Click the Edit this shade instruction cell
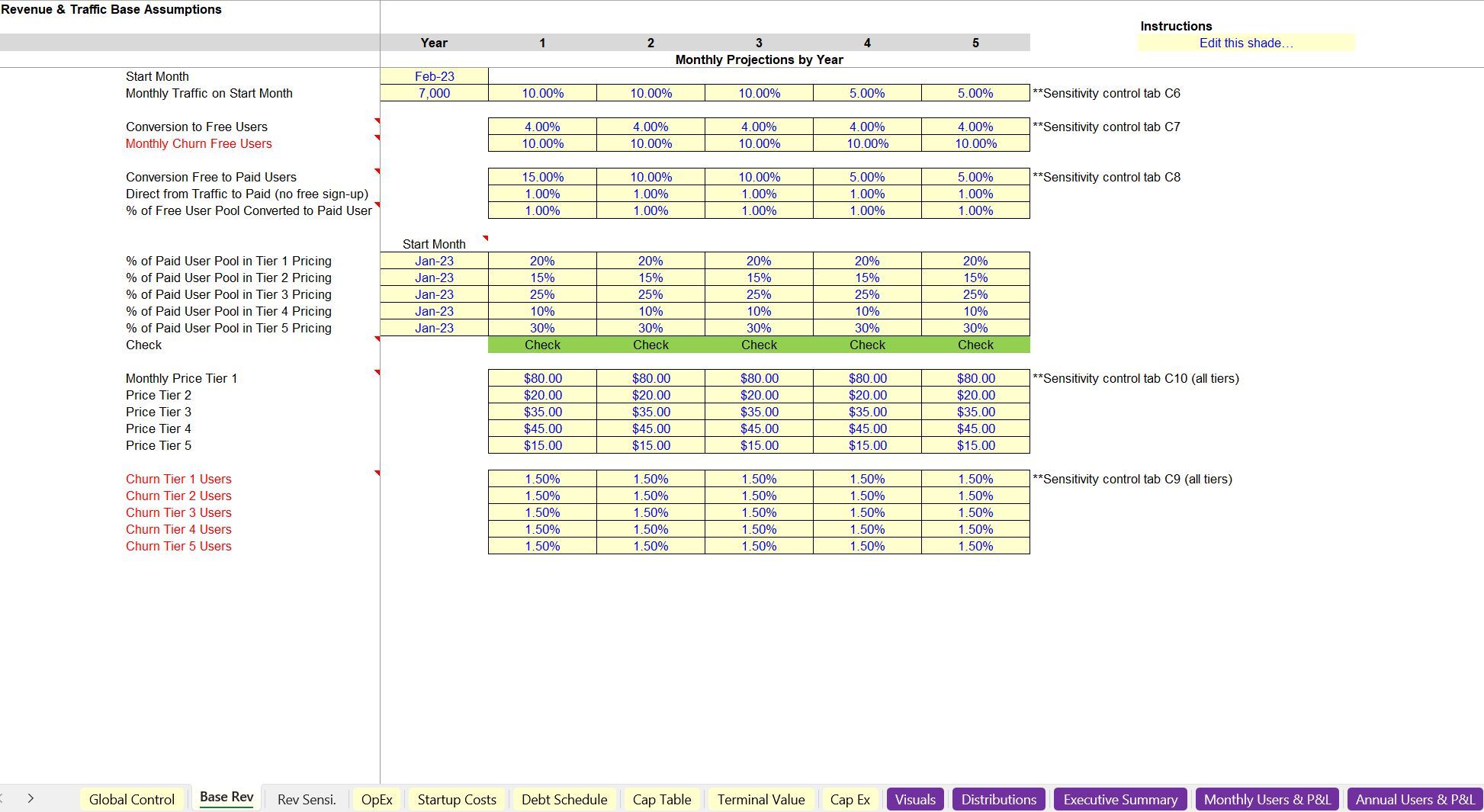The height and width of the screenshot is (812, 1484). point(1246,43)
